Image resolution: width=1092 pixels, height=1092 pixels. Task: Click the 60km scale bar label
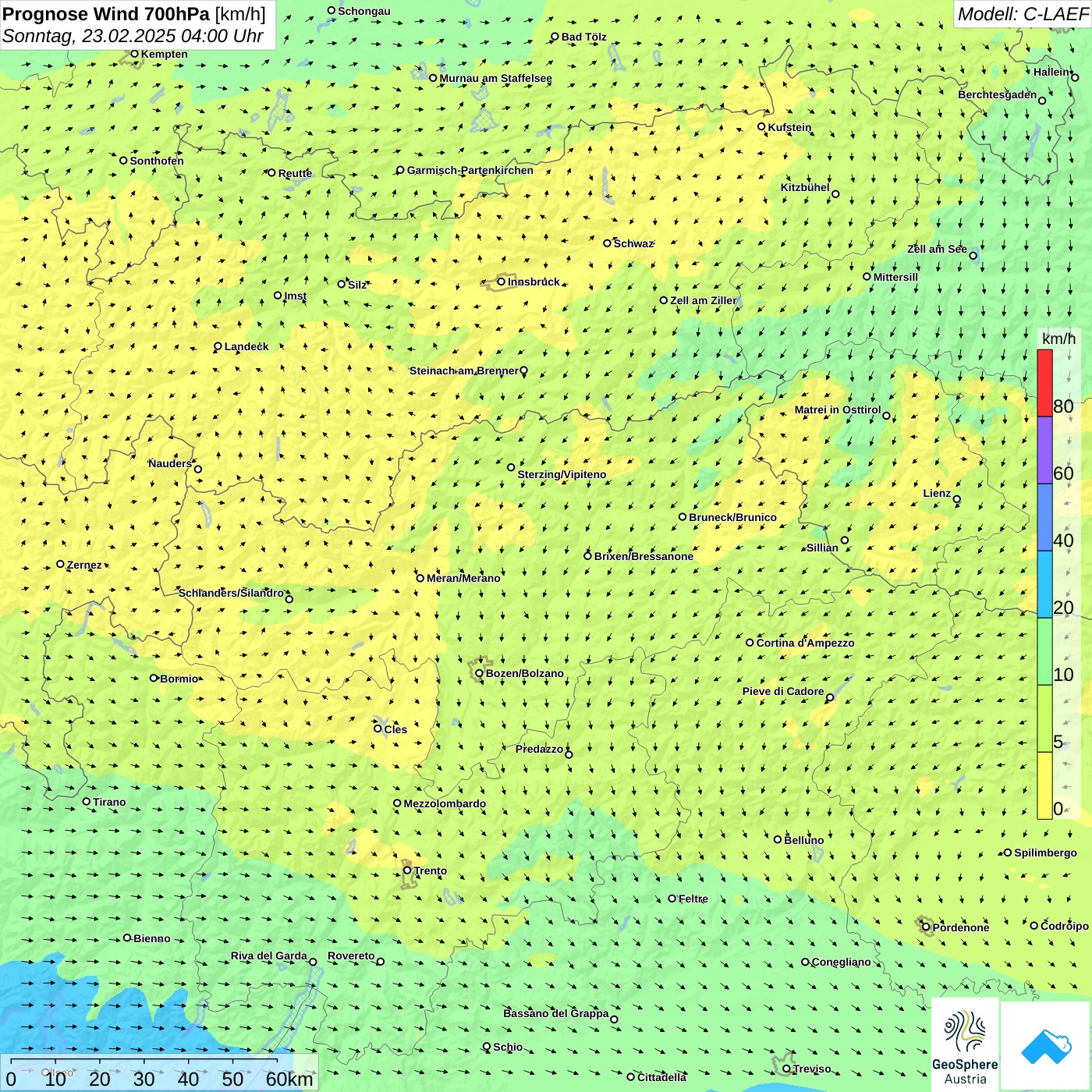[x=289, y=1079]
